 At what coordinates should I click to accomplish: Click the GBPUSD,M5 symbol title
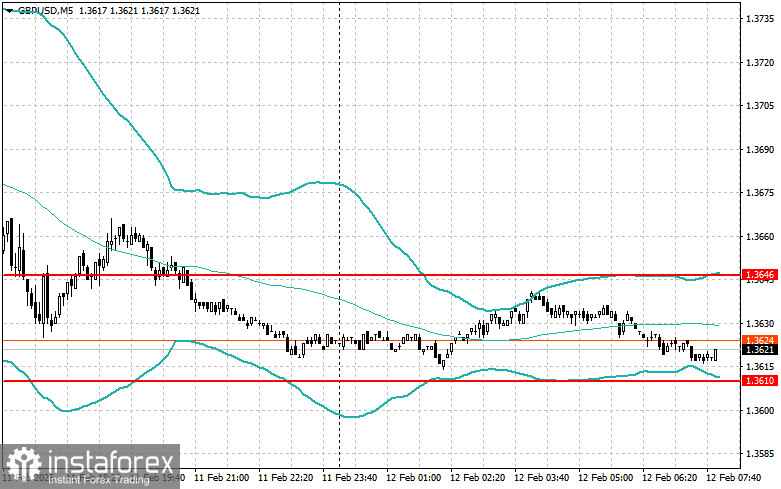[45, 10]
